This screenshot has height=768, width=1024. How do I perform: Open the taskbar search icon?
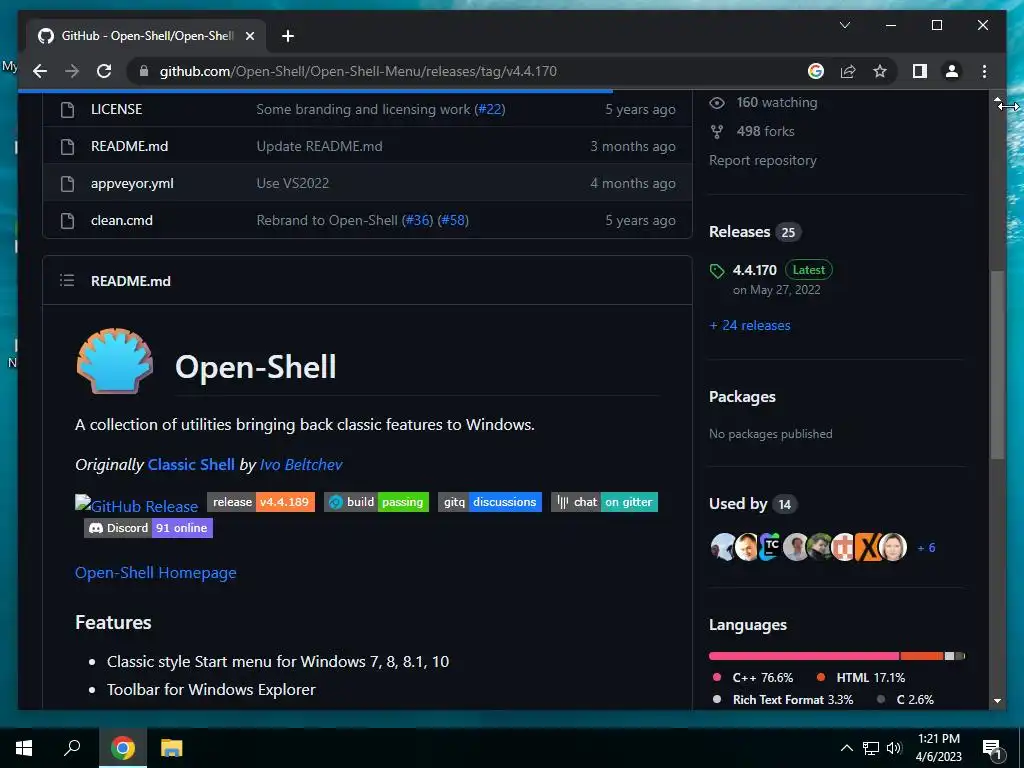click(x=72, y=748)
